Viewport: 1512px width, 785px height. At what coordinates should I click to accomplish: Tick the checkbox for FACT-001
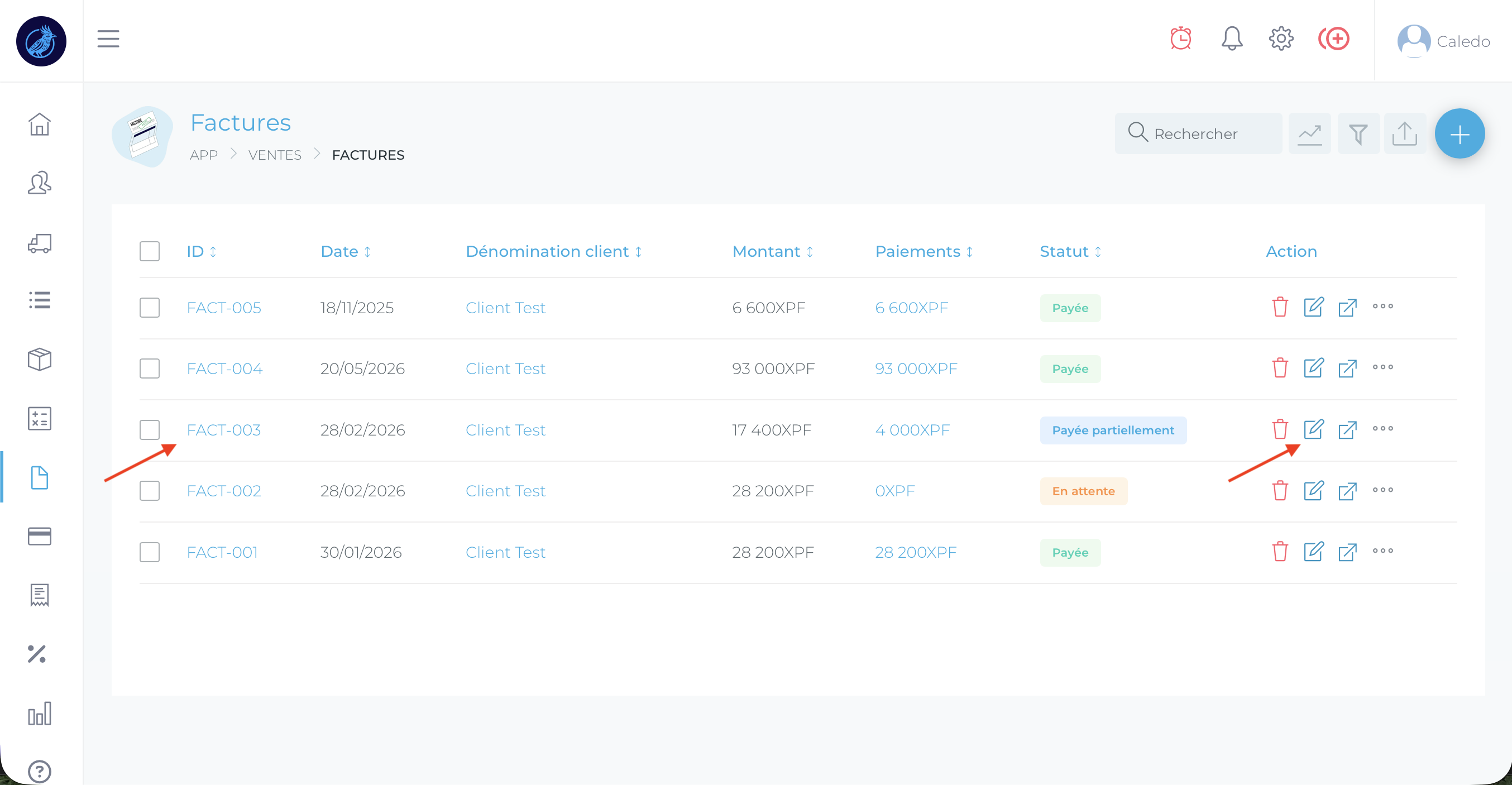pos(150,552)
